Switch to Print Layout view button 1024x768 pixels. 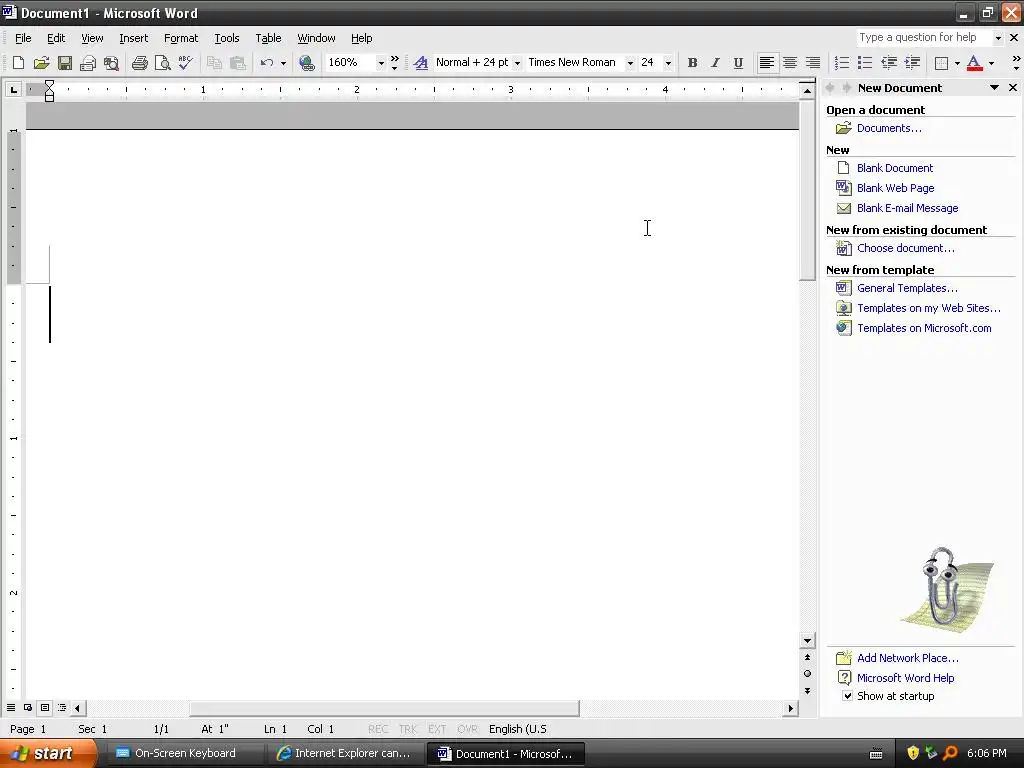coord(45,707)
